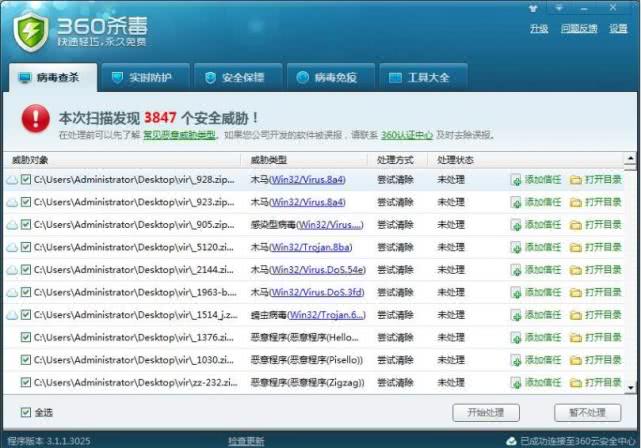Open Win32/Trojan.6... link in _1514 row

(326, 314)
